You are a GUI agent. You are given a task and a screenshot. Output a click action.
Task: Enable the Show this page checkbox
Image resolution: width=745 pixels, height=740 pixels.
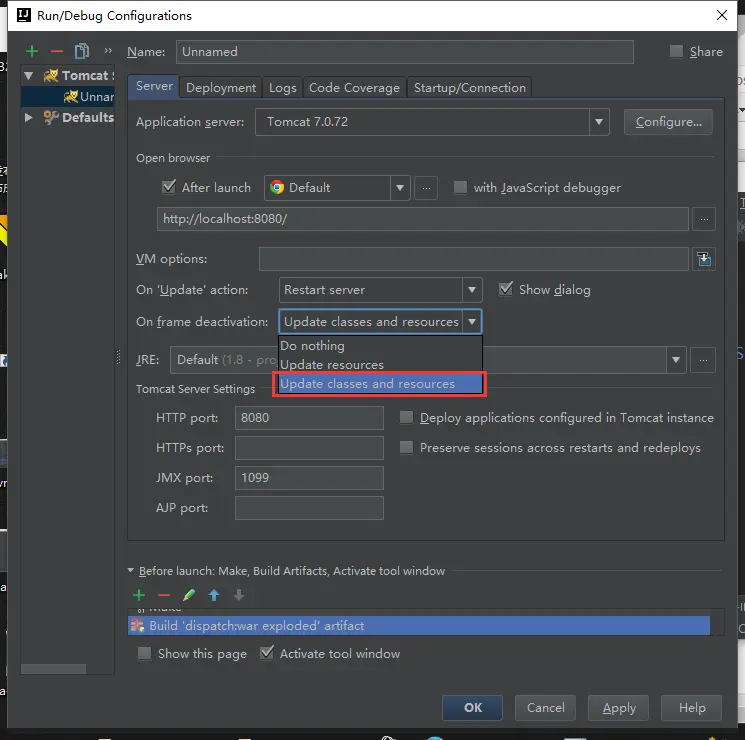[x=144, y=653]
